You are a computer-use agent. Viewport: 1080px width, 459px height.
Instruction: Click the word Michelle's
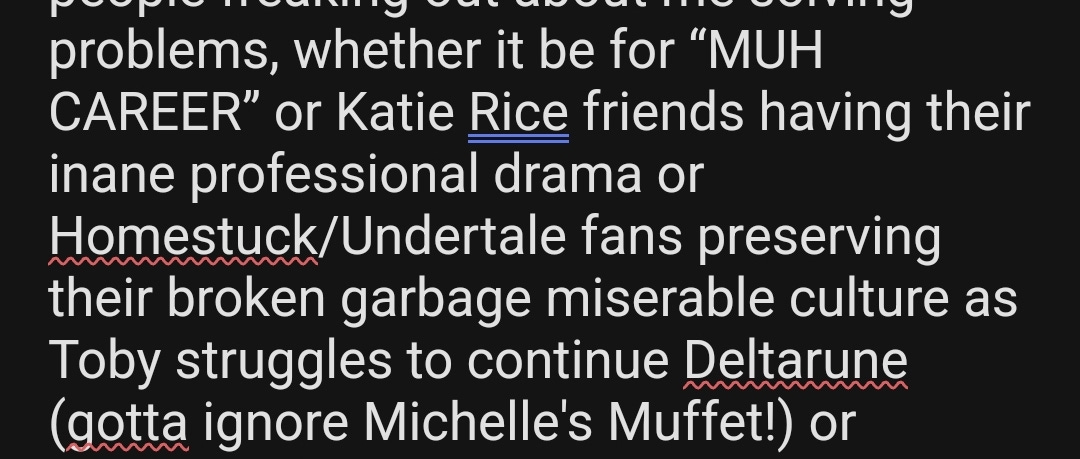click(477, 422)
